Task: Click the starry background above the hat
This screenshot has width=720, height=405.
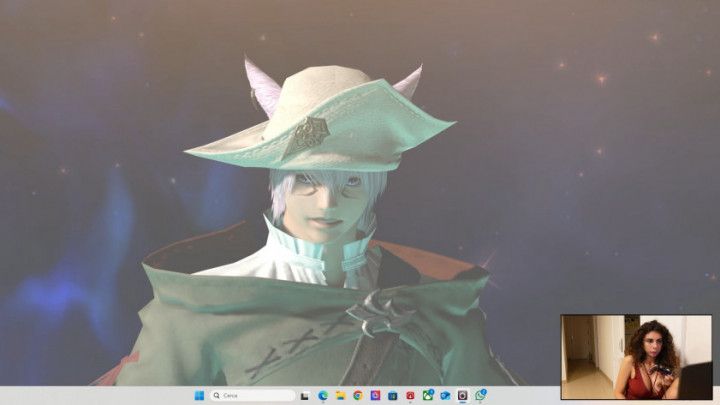Action: point(330,35)
